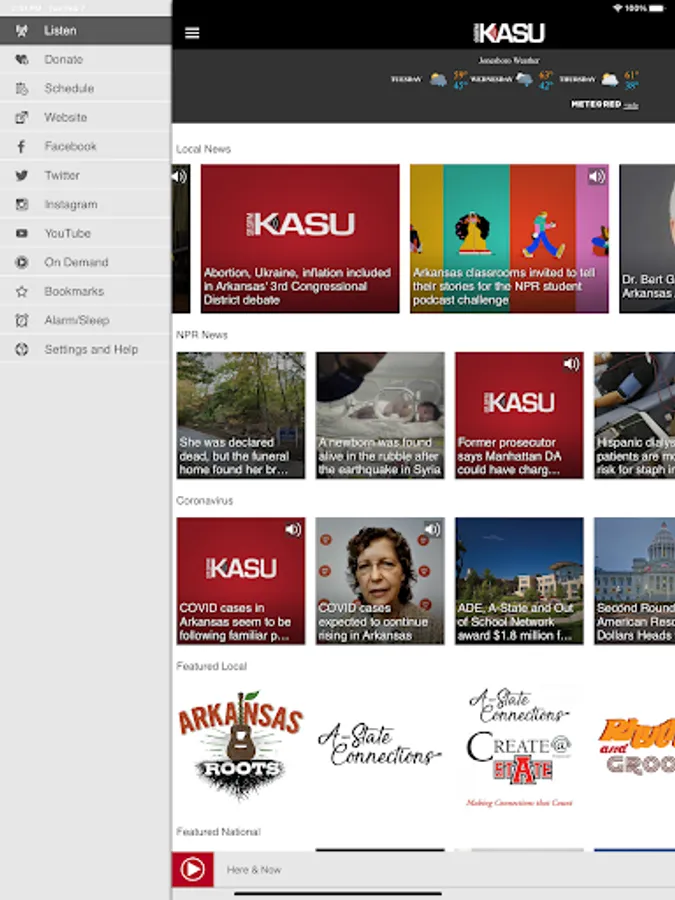The width and height of the screenshot is (675, 900).
Task: Open Rhythm and Grooves program tile
Action: 634,746
